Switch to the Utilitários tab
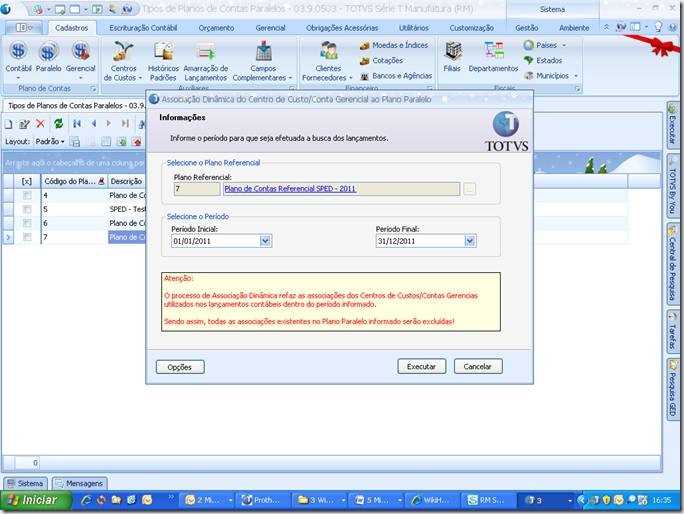 coord(414,28)
